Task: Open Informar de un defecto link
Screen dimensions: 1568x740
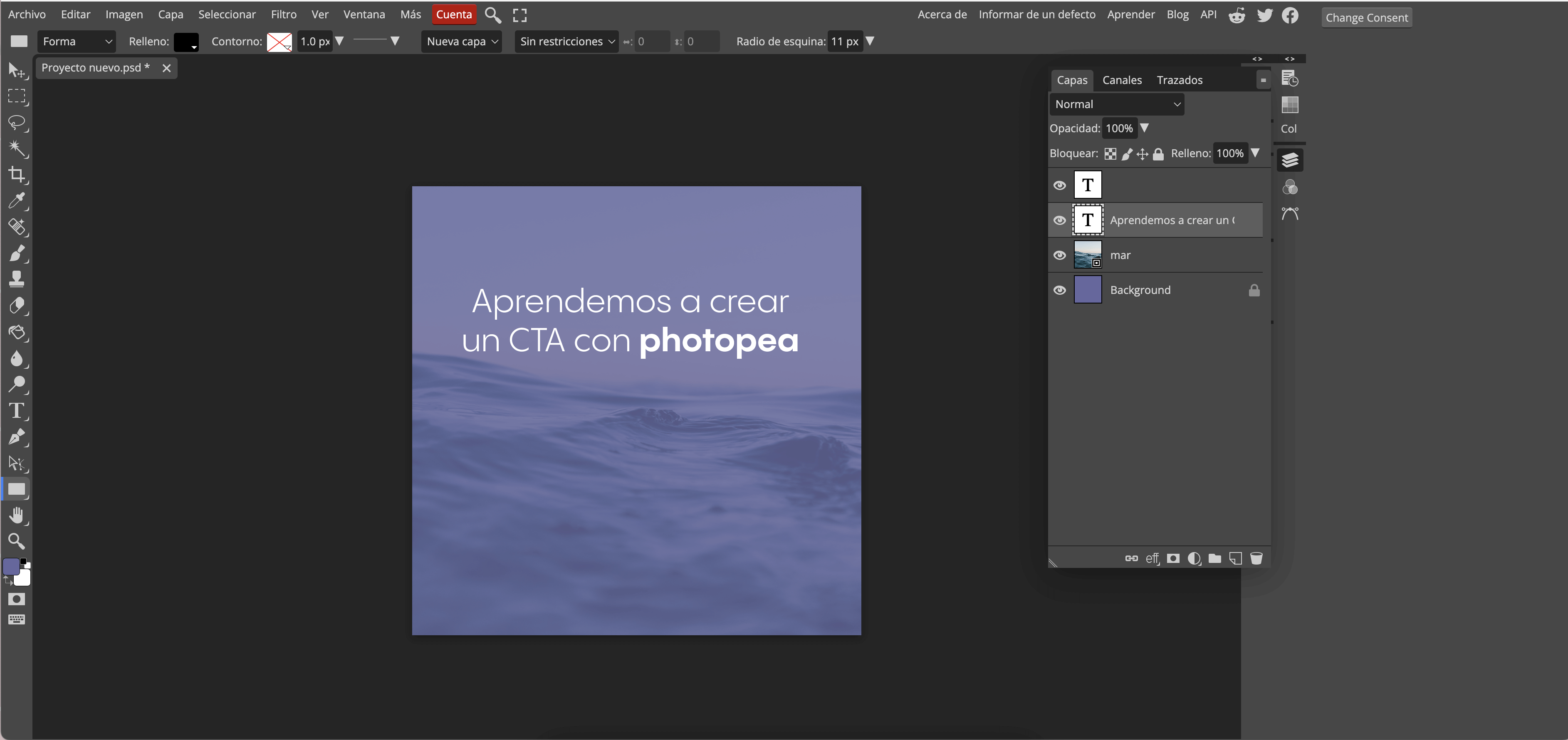Action: (1036, 14)
